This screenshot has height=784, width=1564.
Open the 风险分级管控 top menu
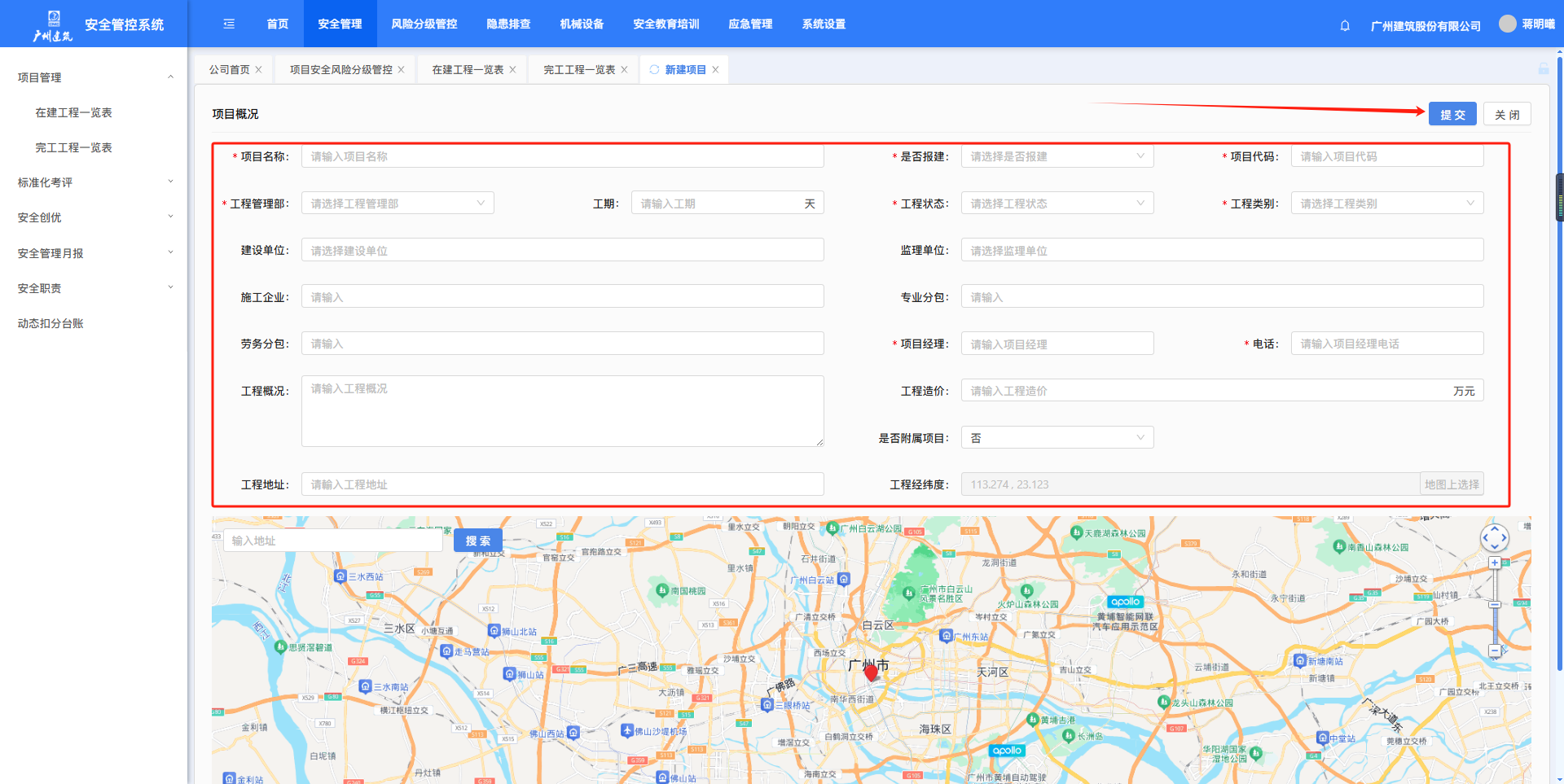[x=424, y=24]
